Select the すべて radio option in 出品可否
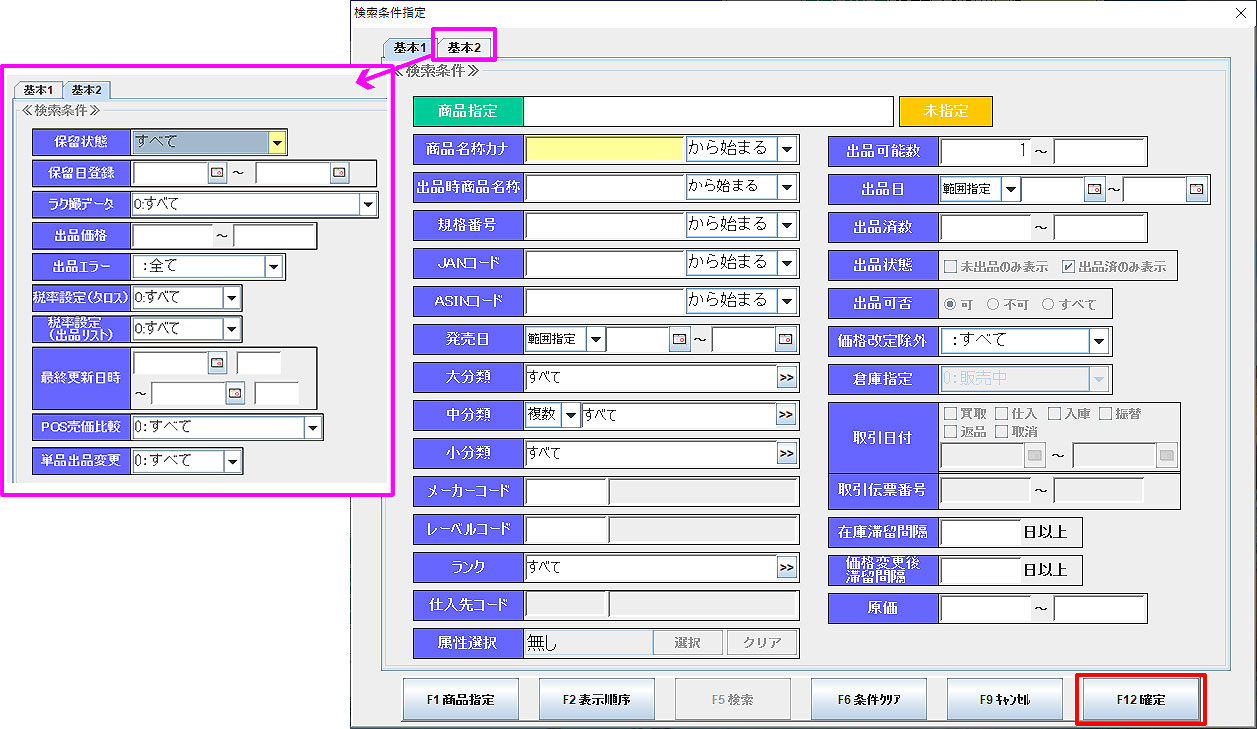 point(1048,304)
